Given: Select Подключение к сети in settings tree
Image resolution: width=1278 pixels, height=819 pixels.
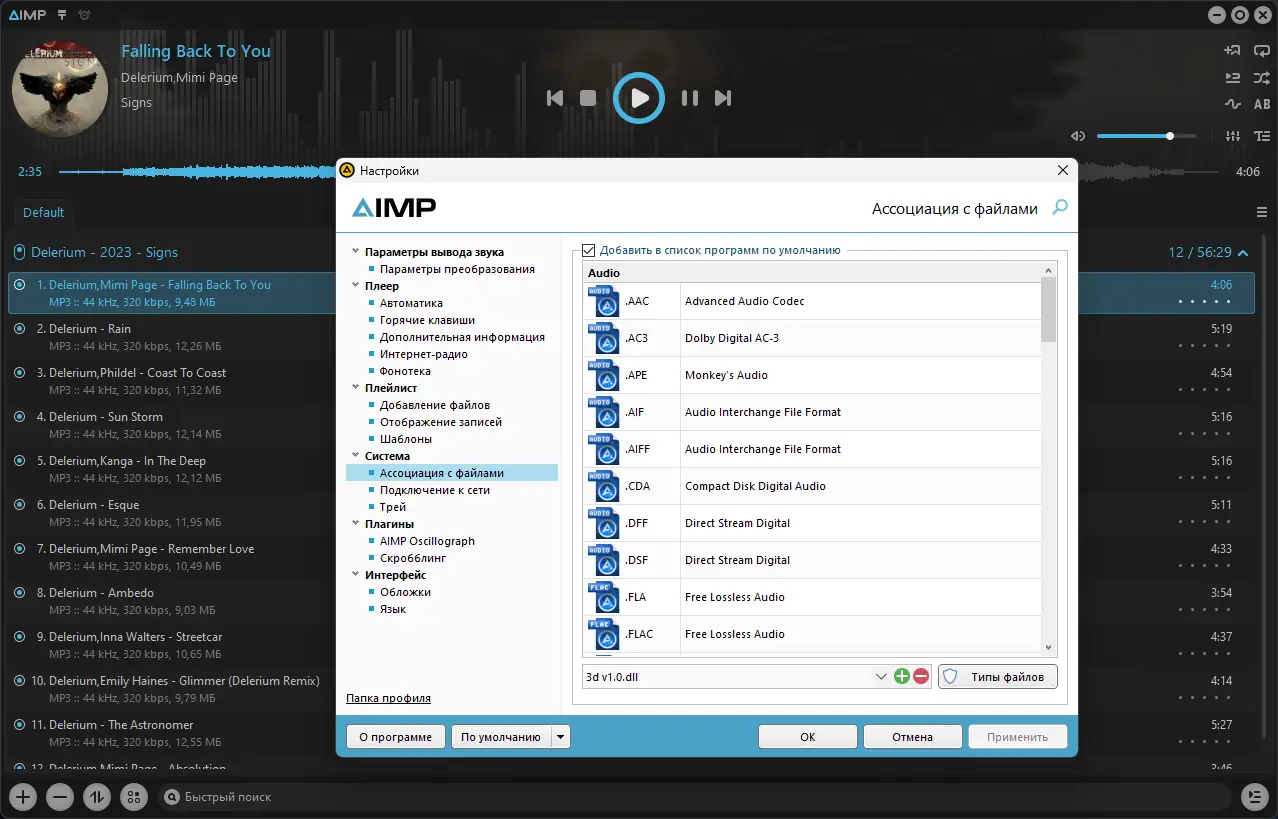Looking at the screenshot, I should pos(434,490).
